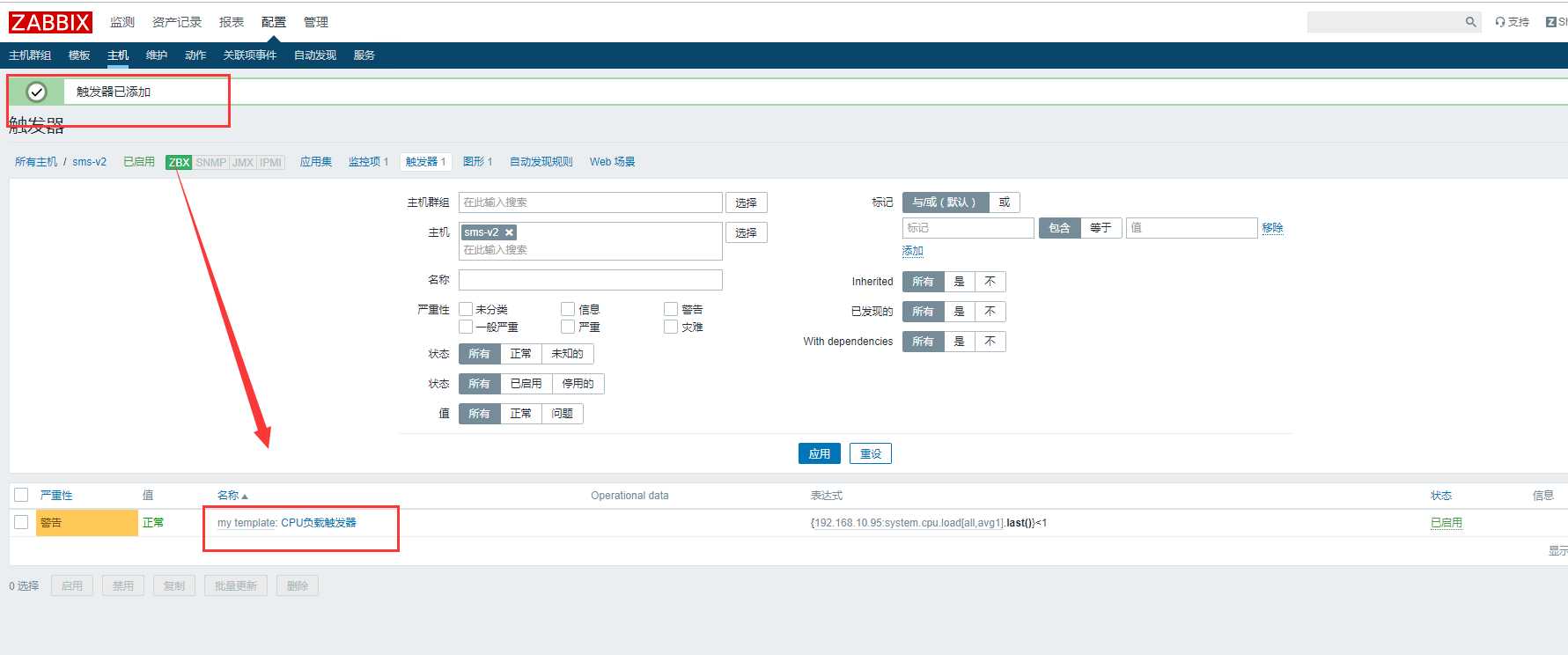
Task: Select 停用的 status filter option
Action: pos(578,384)
